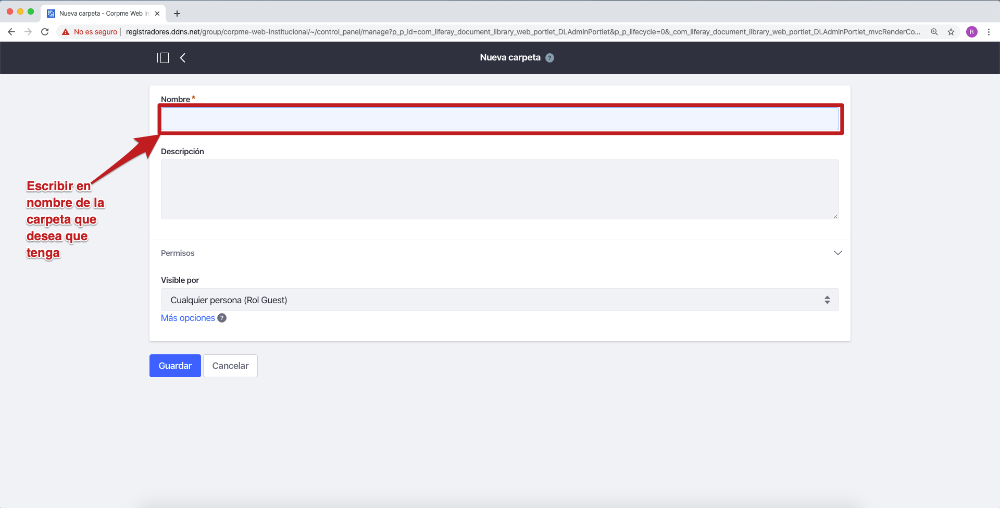Open the browser zoom magnifier icon
Viewport: 1000px width, 508px height.
[x=934, y=32]
